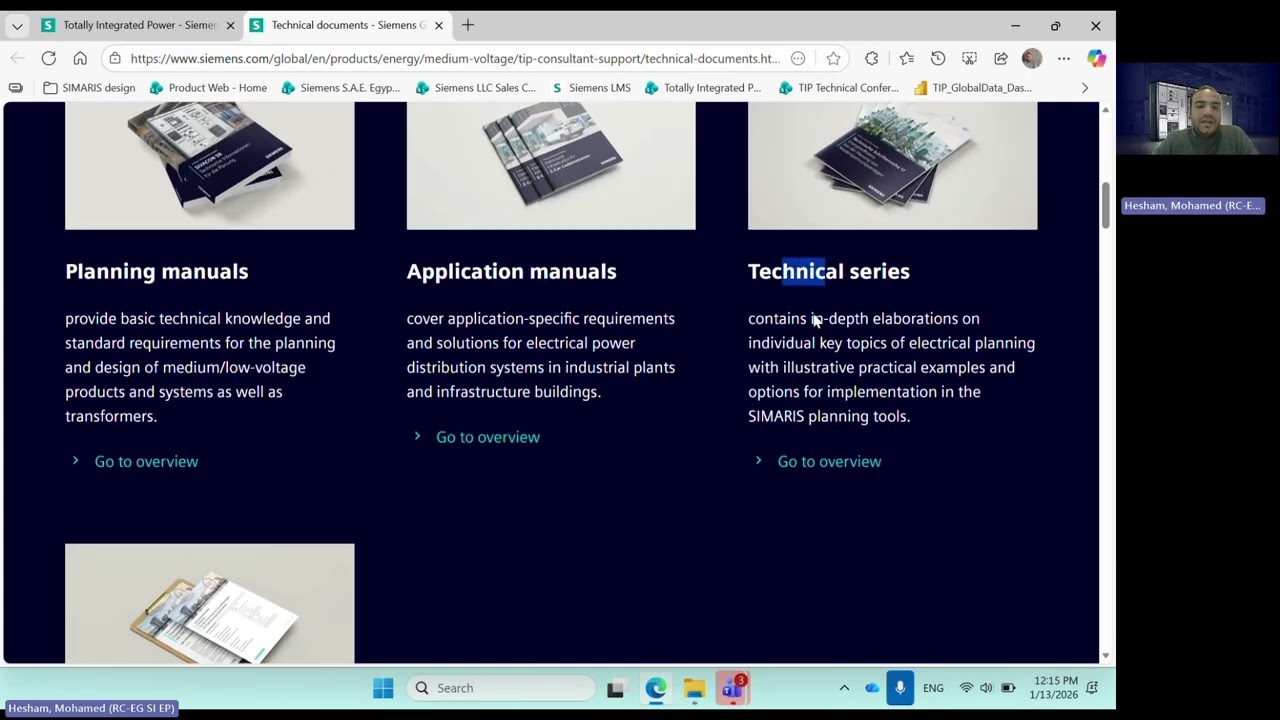Viewport: 1280px width, 720px height.
Task: View site information lock icon
Action: pyautogui.click(x=114, y=58)
